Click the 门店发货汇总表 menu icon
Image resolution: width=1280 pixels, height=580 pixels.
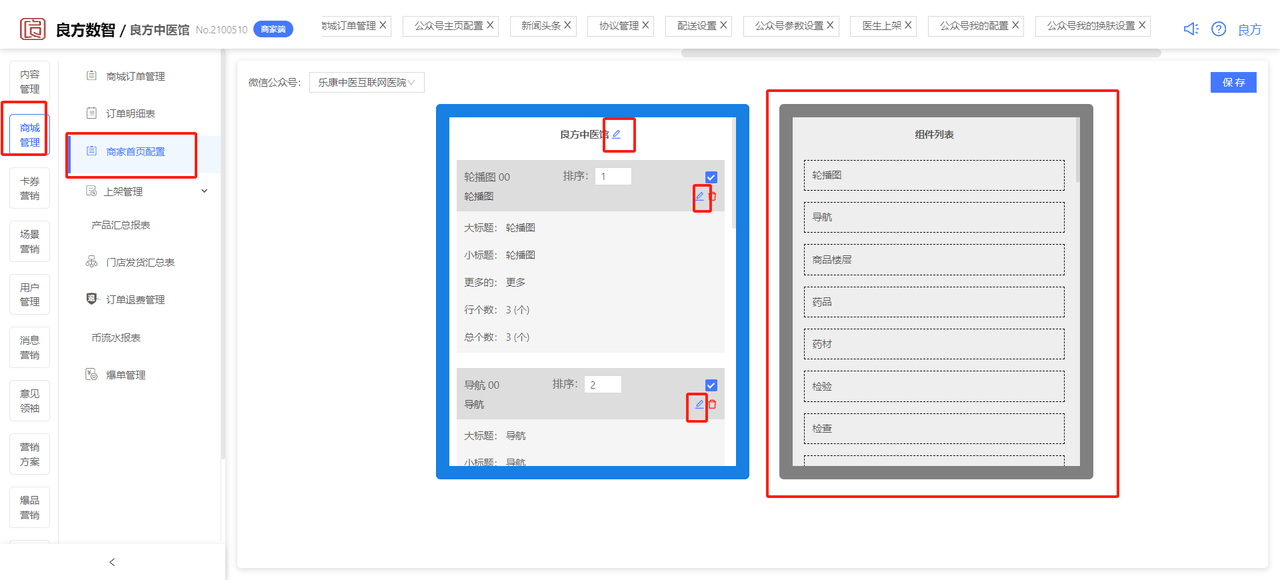pyautogui.click(x=92, y=262)
